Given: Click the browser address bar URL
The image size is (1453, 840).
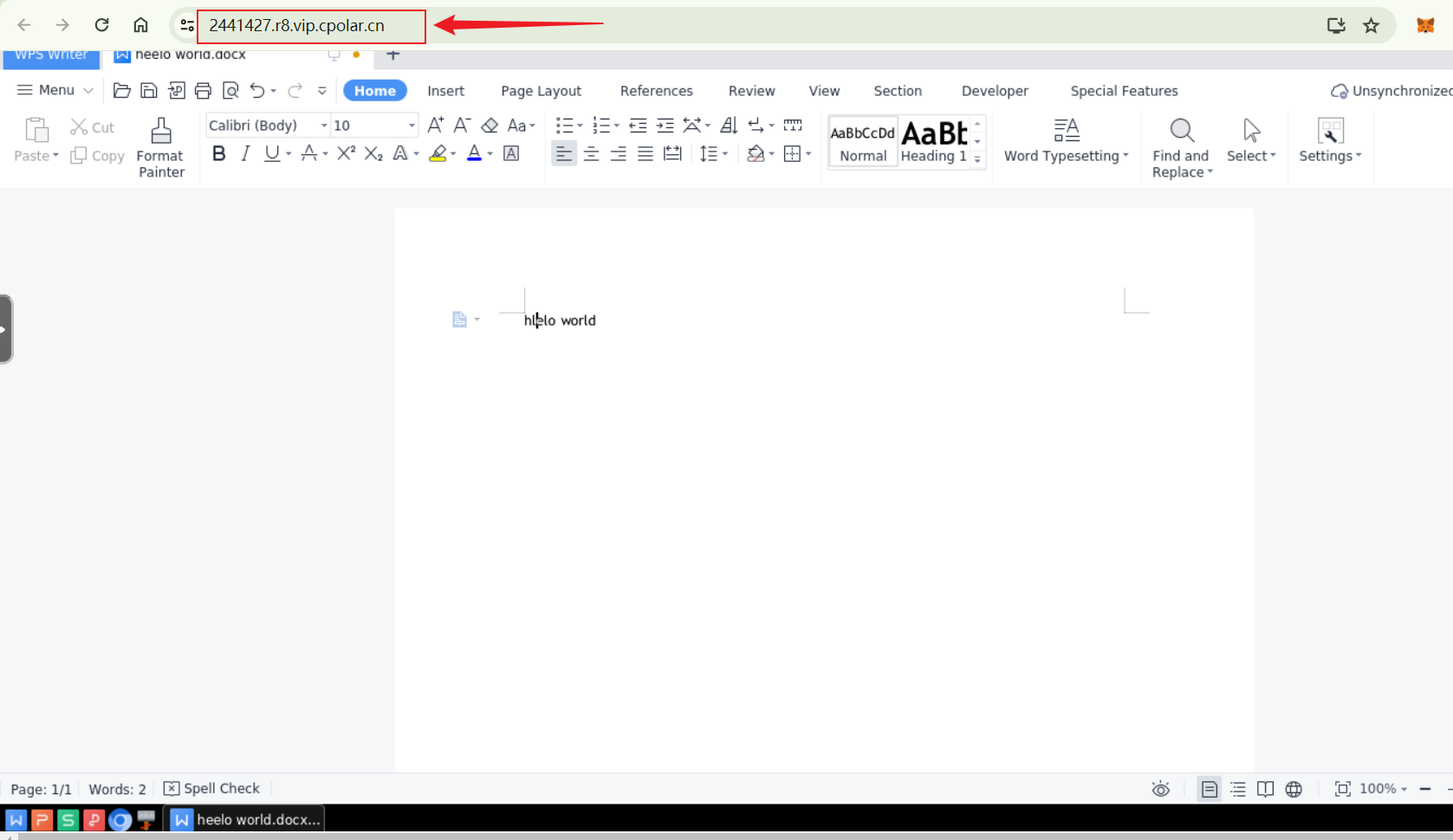Looking at the screenshot, I should tap(297, 25).
